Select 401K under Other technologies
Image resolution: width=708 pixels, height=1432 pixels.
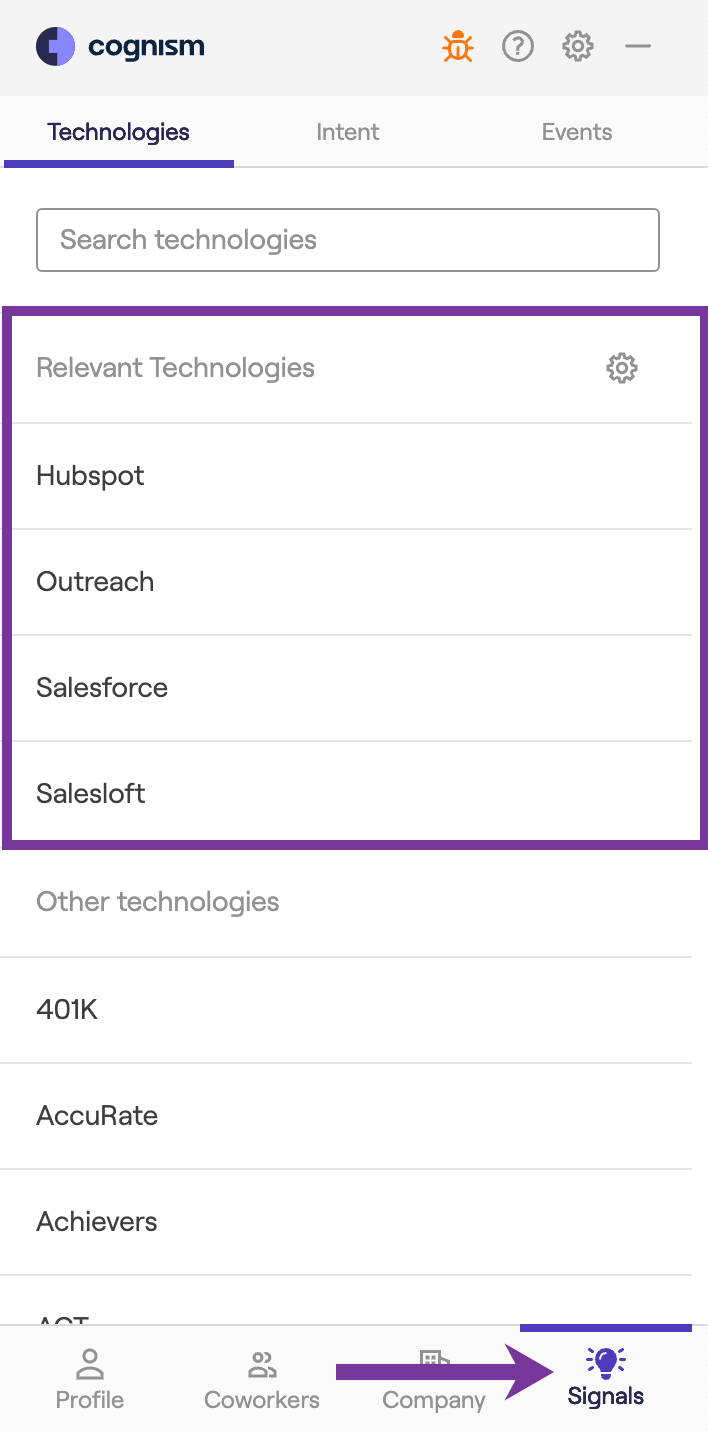pos(67,1009)
